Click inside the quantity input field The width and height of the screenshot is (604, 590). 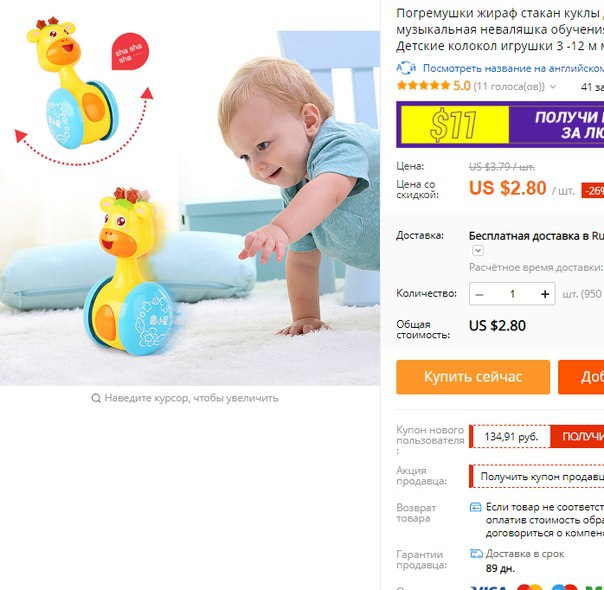[512, 294]
